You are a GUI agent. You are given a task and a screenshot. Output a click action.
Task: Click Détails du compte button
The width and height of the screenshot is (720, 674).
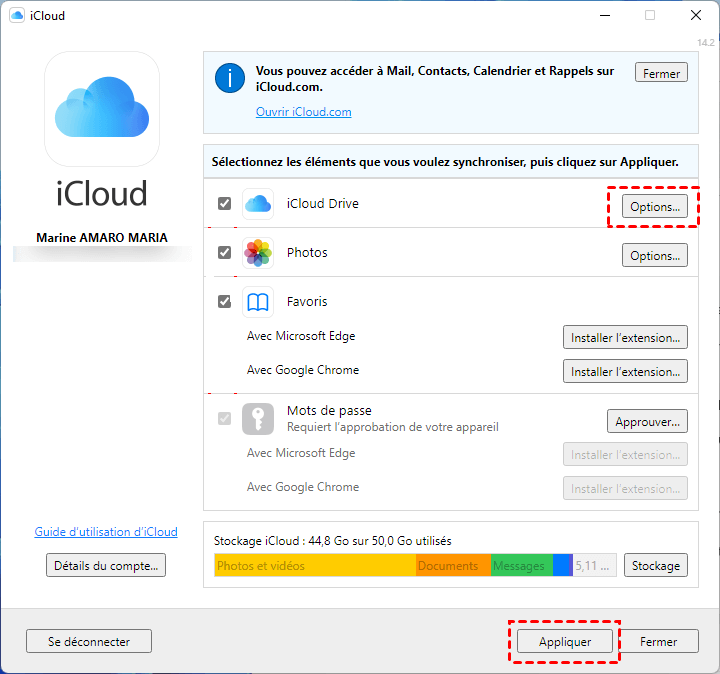point(106,566)
